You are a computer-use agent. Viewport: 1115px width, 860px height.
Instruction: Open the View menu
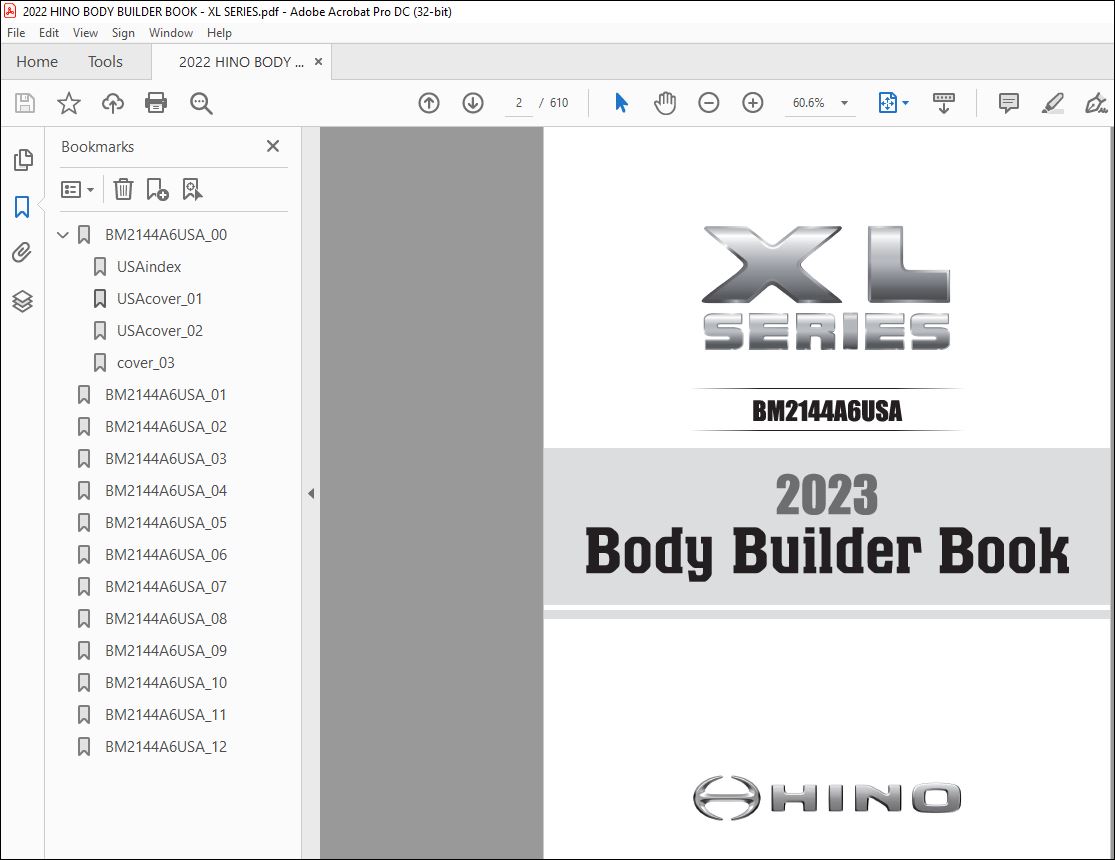(x=85, y=33)
